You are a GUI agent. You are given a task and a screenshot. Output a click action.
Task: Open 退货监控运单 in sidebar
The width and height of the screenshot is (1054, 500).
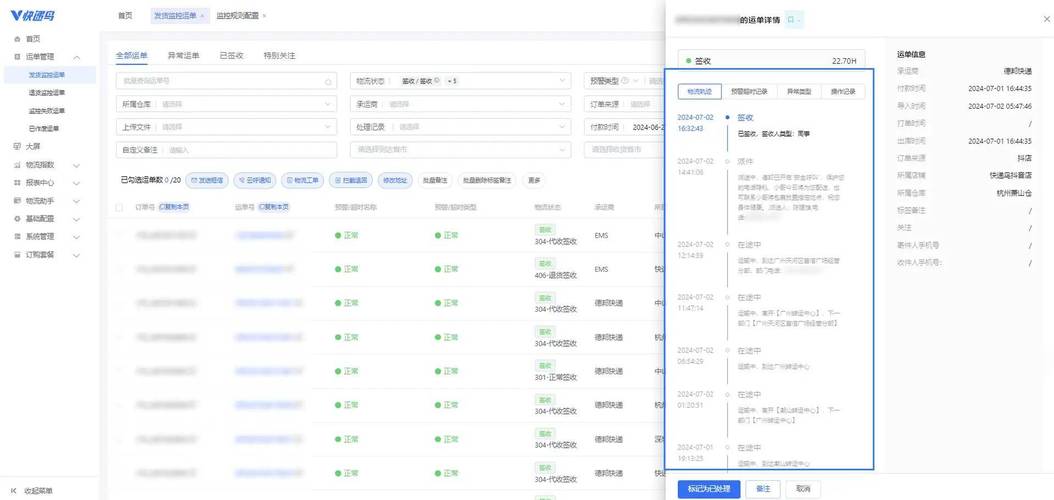click(47, 93)
